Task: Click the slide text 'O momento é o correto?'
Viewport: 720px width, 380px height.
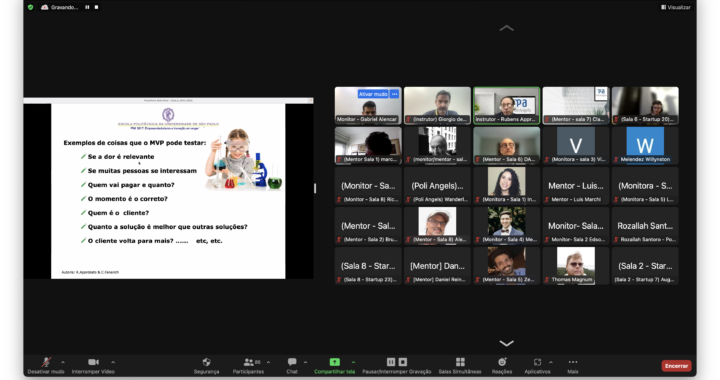Action: point(127,199)
